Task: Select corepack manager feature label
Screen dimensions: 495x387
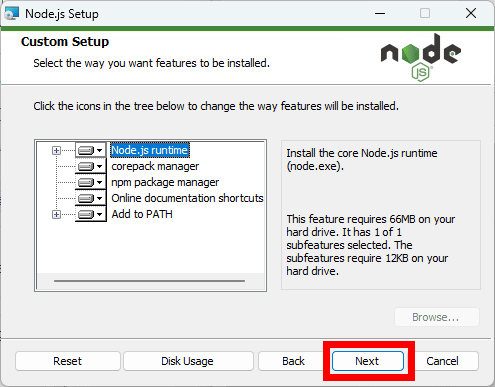Action: (155, 166)
